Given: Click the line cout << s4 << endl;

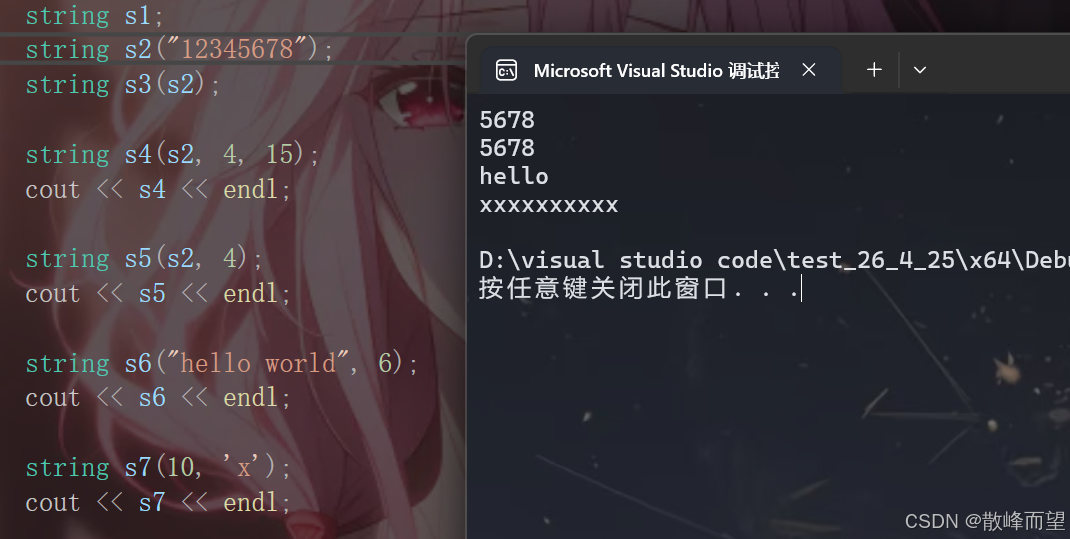Looking at the screenshot, I should point(158,189).
